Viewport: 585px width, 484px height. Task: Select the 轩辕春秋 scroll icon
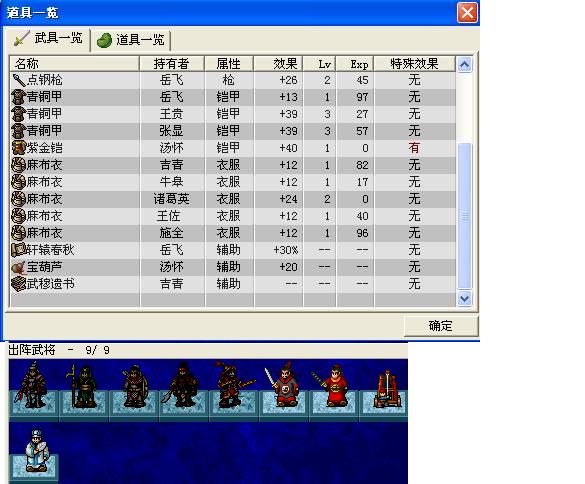[x=19, y=250]
